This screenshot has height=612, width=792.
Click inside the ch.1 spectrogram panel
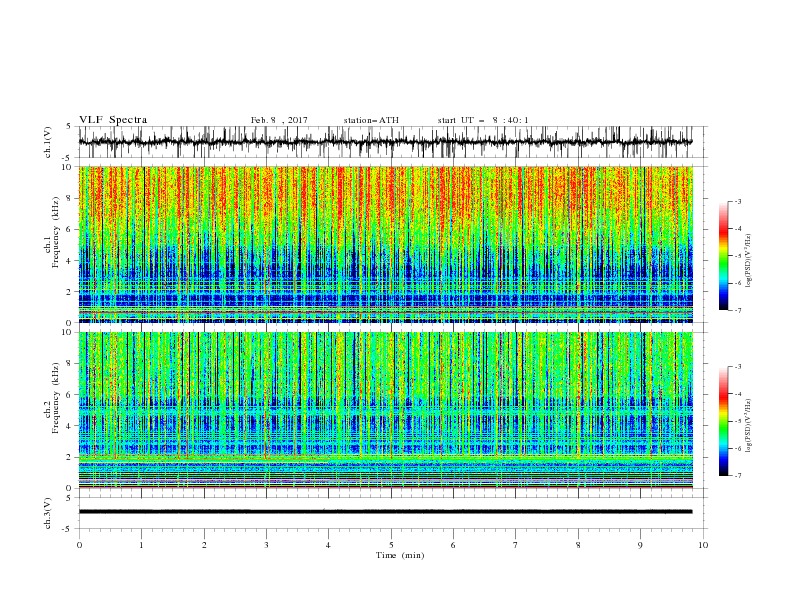386,244
